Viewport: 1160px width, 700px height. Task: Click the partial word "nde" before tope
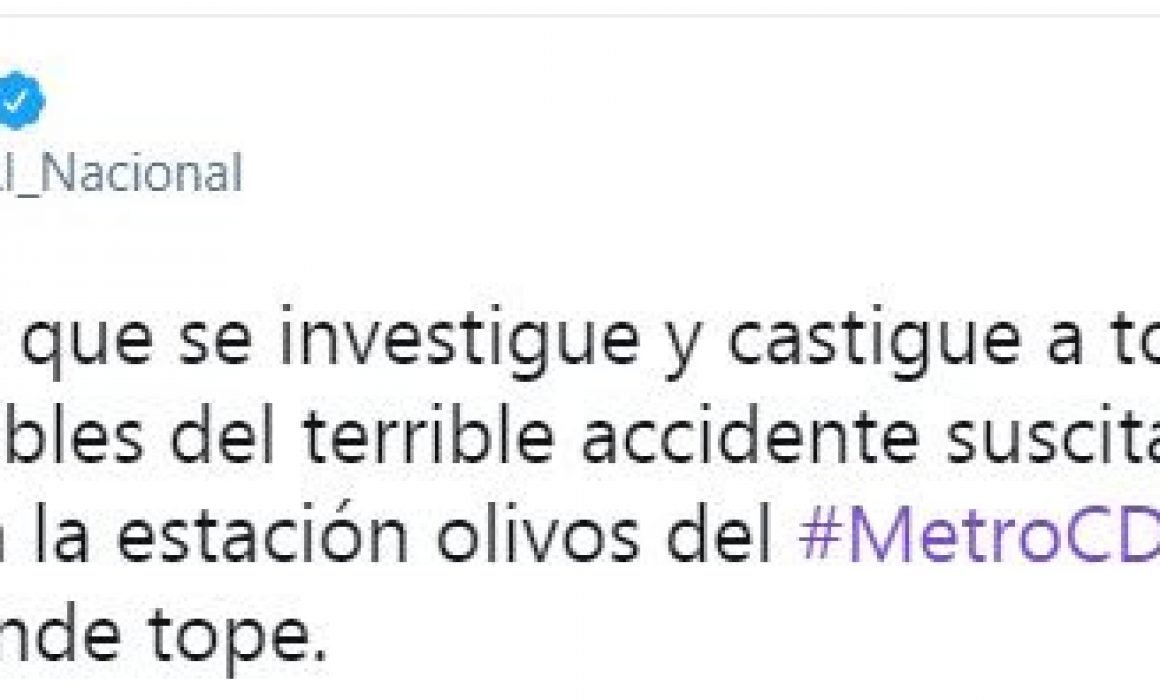[x=61, y=632]
